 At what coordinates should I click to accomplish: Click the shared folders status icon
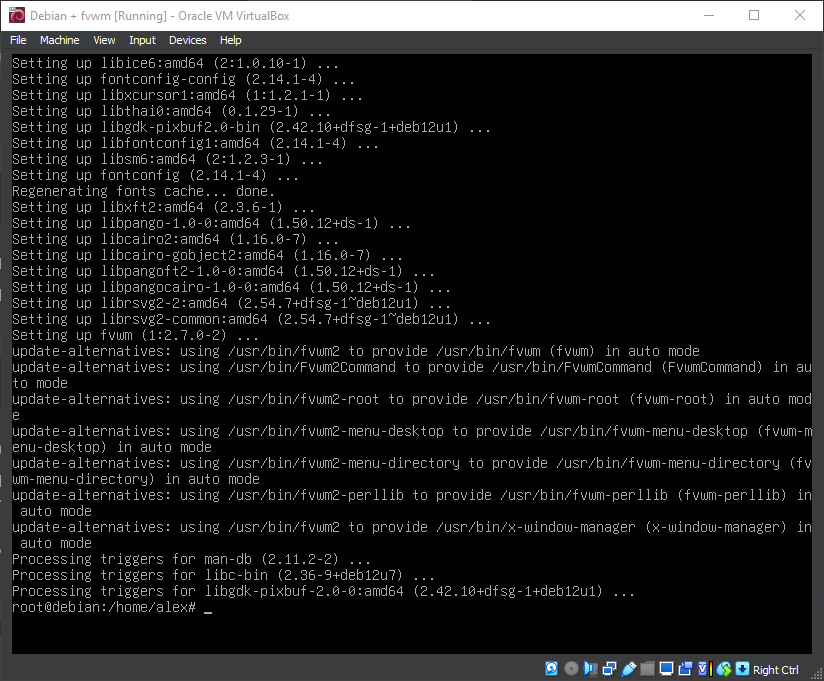pyautogui.click(x=647, y=668)
